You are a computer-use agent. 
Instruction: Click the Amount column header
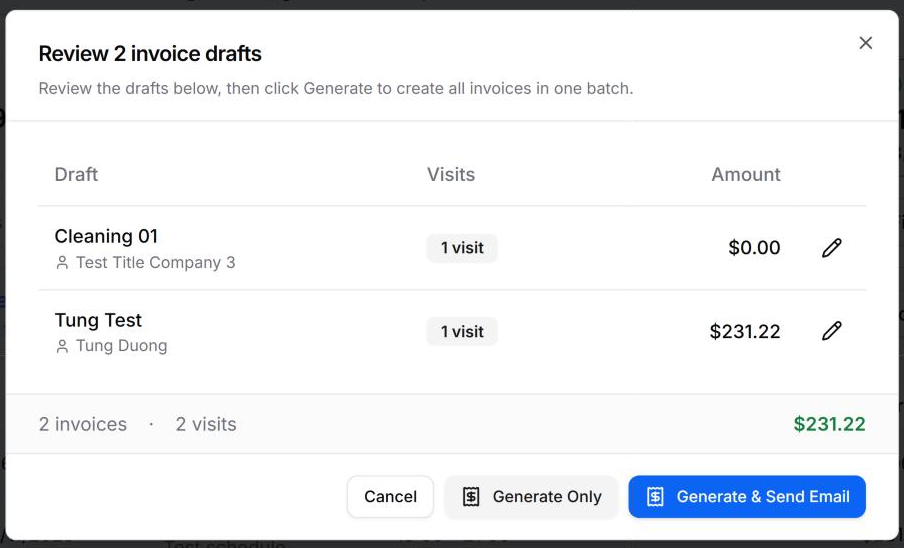pyautogui.click(x=745, y=174)
